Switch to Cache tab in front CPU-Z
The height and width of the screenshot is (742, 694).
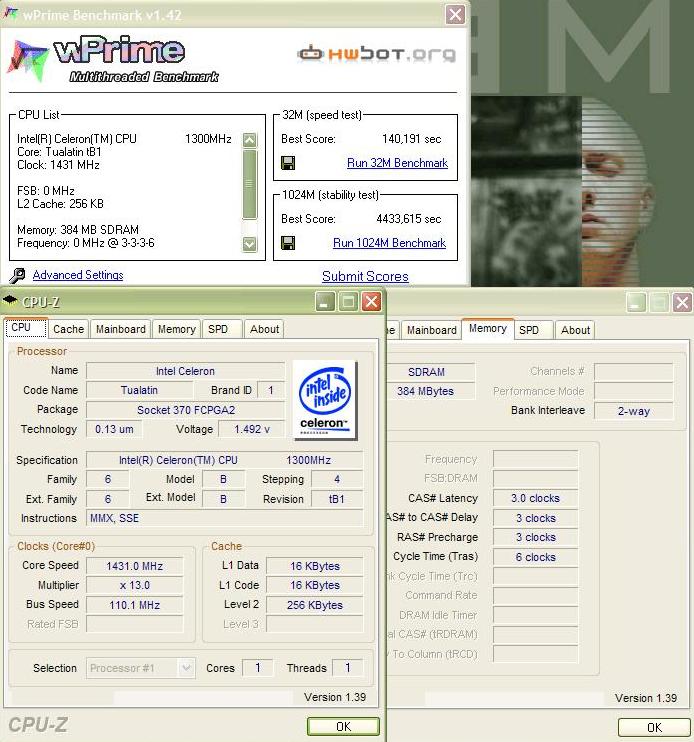point(69,329)
